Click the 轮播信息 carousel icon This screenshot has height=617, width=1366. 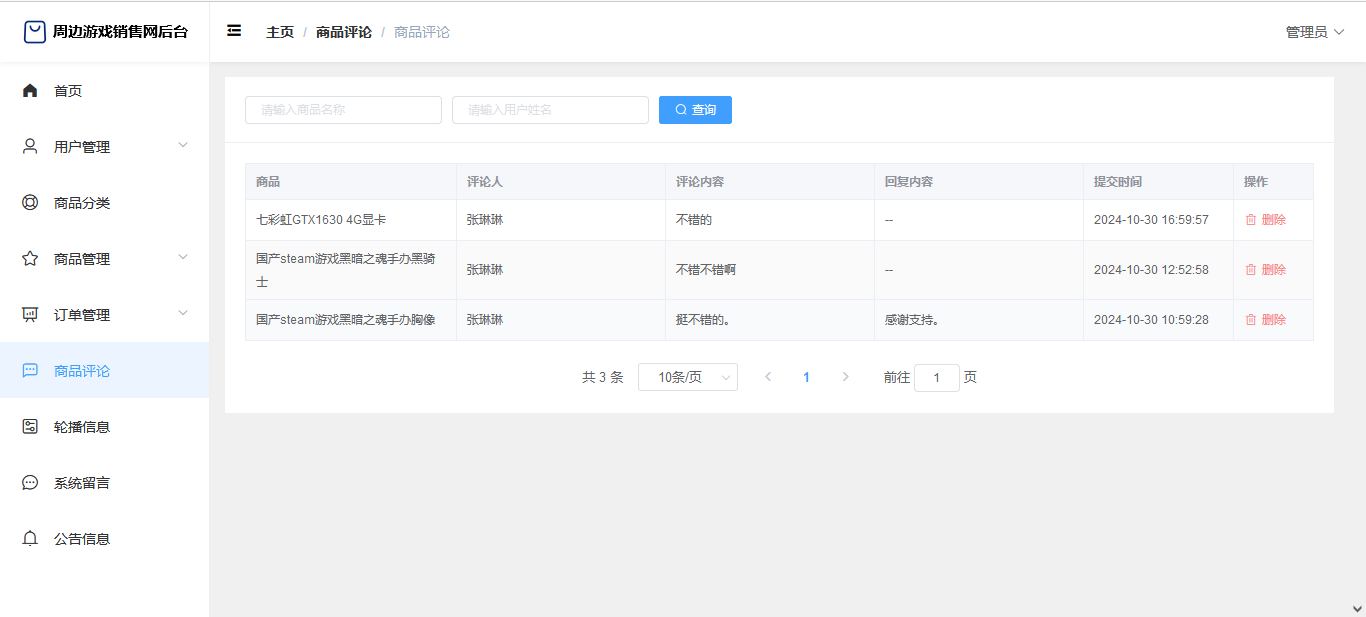30,427
